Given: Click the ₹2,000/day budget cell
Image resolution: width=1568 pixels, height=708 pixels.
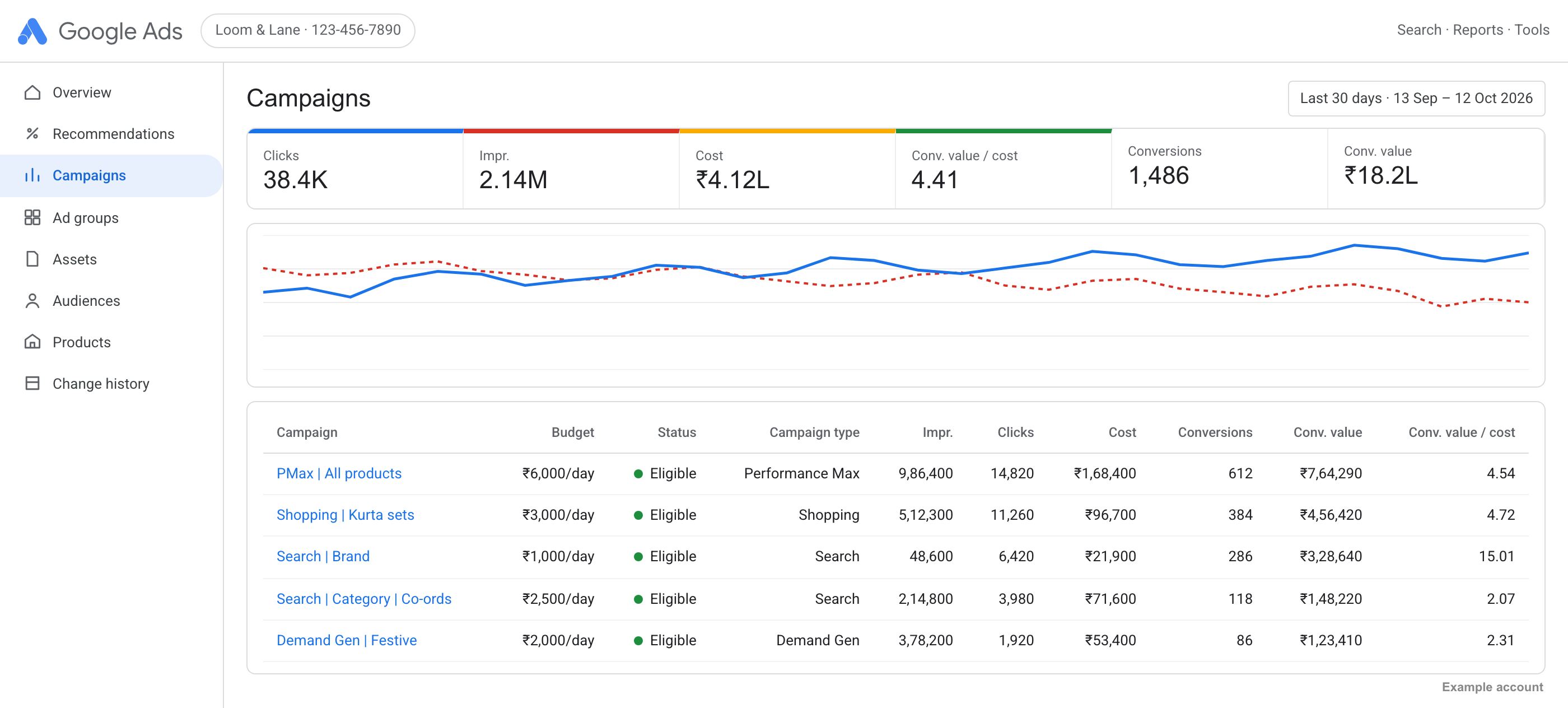Looking at the screenshot, I should pos(558,640).
